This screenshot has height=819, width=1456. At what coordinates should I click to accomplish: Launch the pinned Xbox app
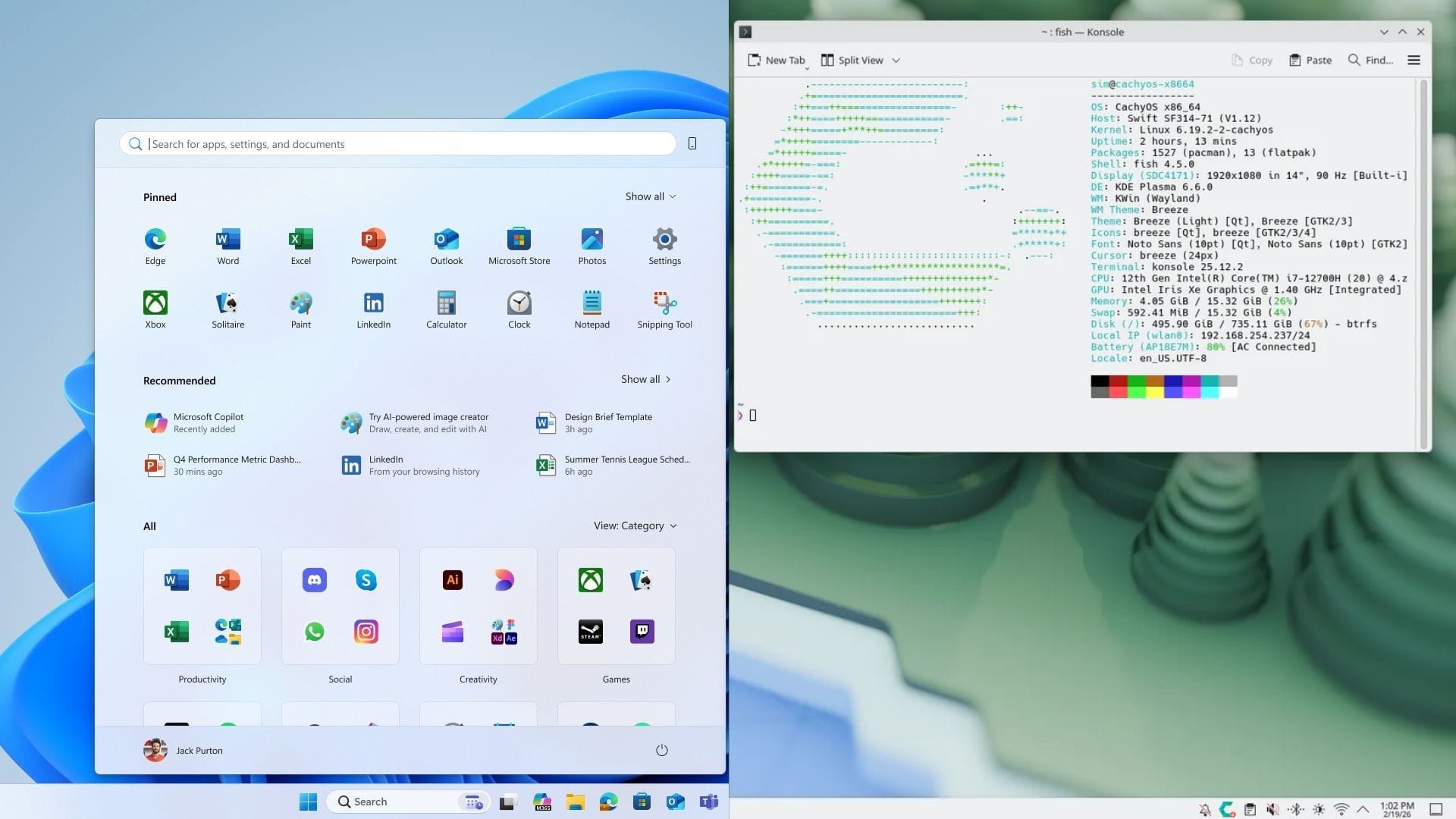click(155, 310)
